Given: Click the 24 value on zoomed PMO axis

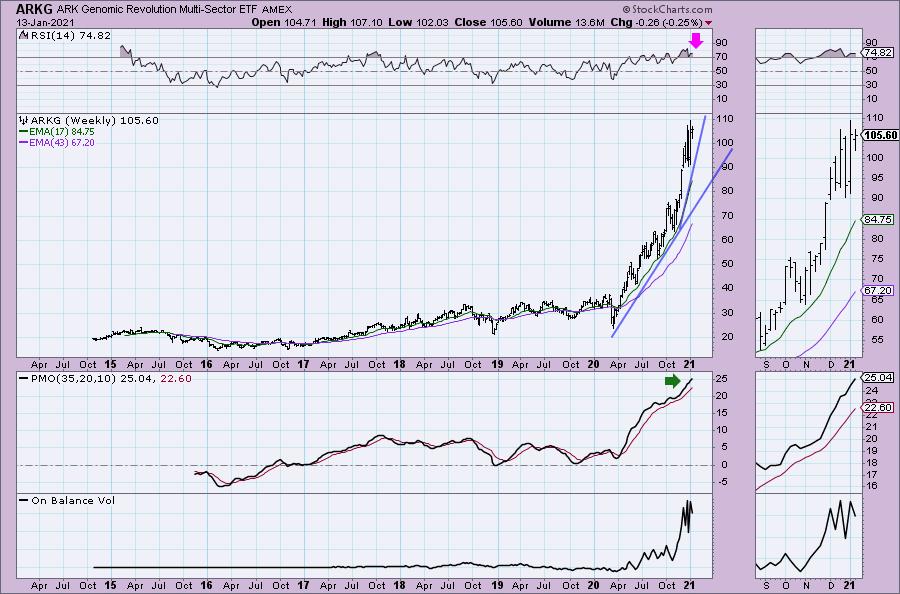Looking at the screenshot, I should pyautogui.click(x=871, y=390).
